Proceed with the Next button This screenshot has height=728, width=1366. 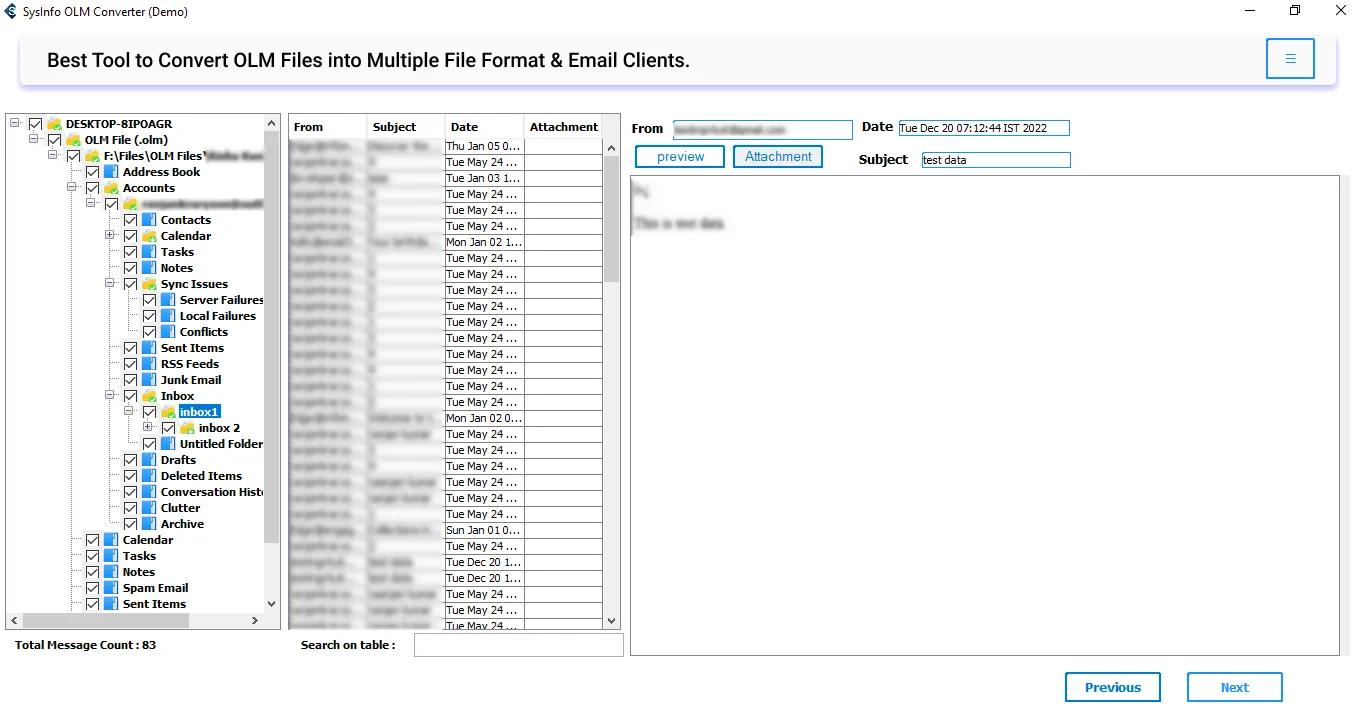point(1235,687)
